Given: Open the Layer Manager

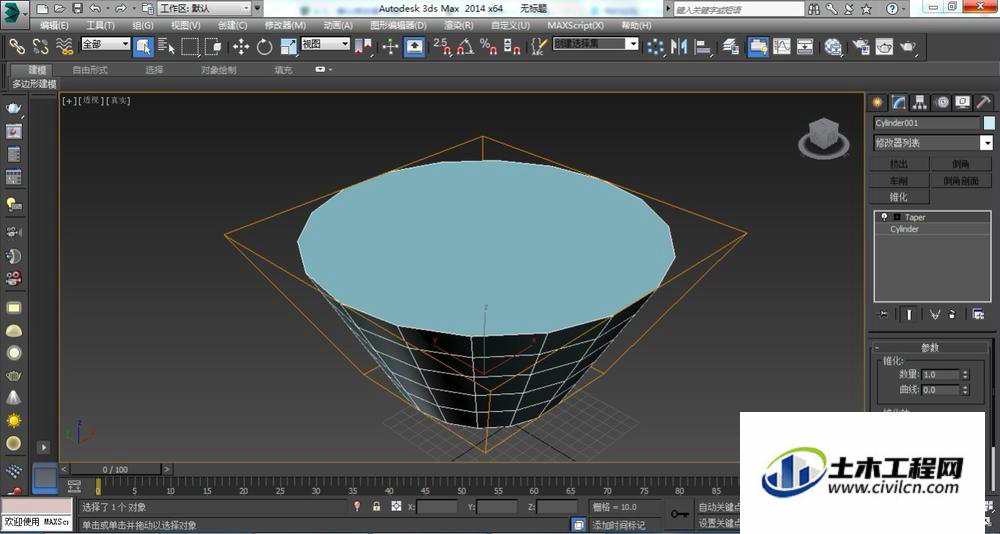Looking at the screenshot, I should point(731,46).
